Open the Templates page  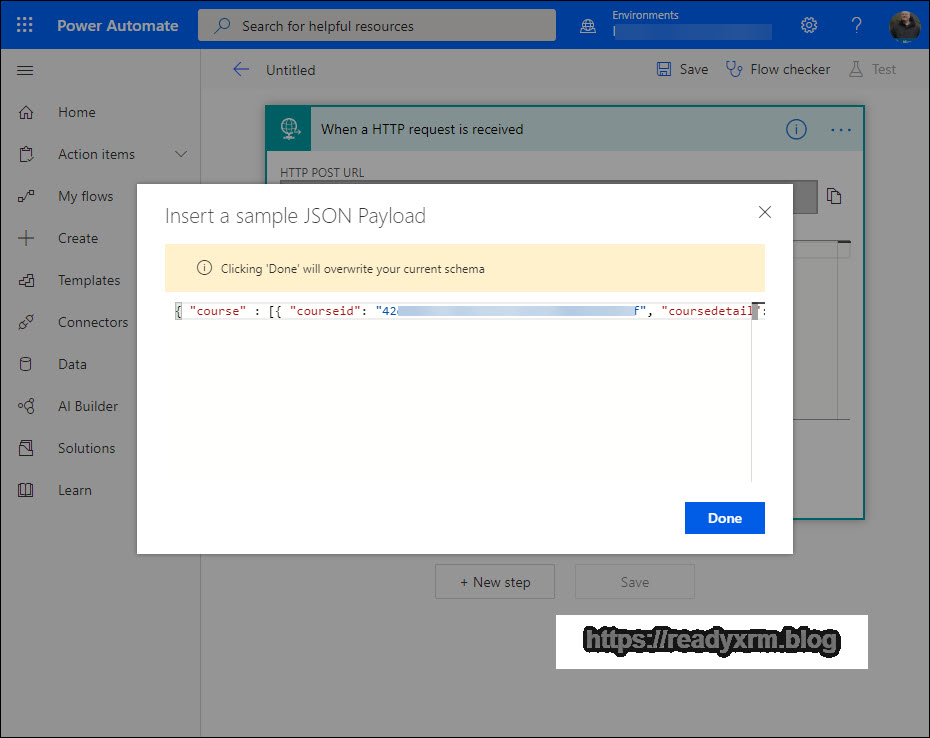click(x=88, y=280)
